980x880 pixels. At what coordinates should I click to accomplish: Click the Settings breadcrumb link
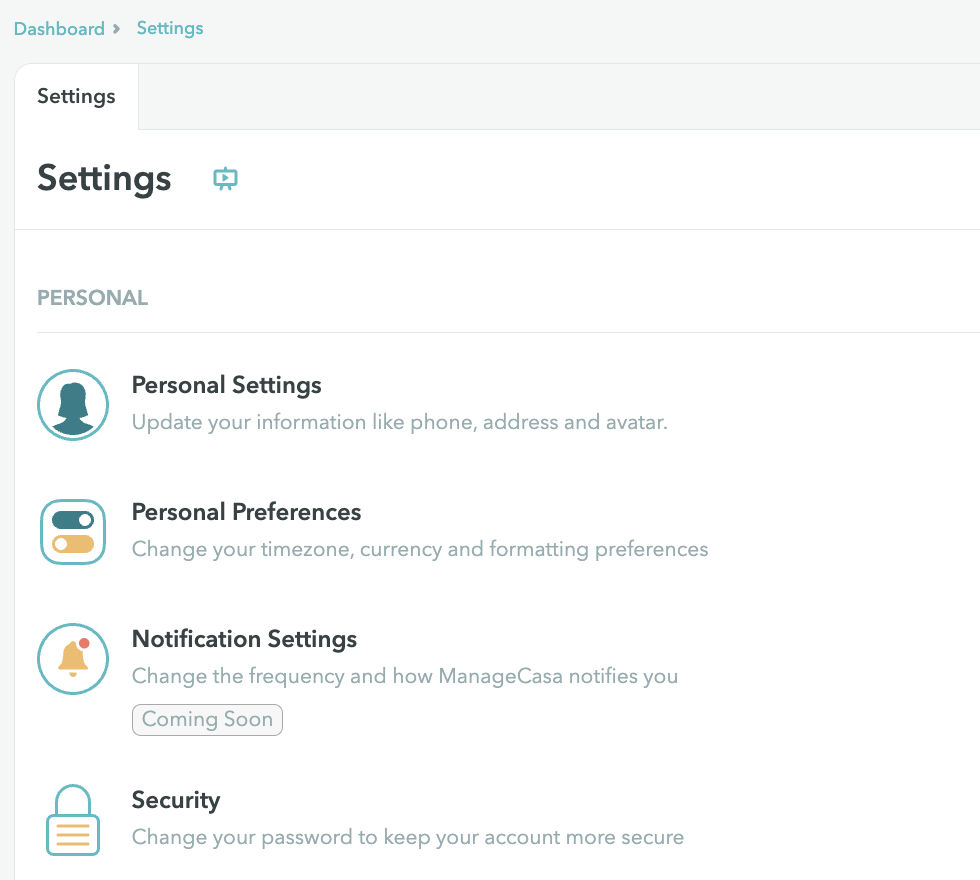click(170, 28)
